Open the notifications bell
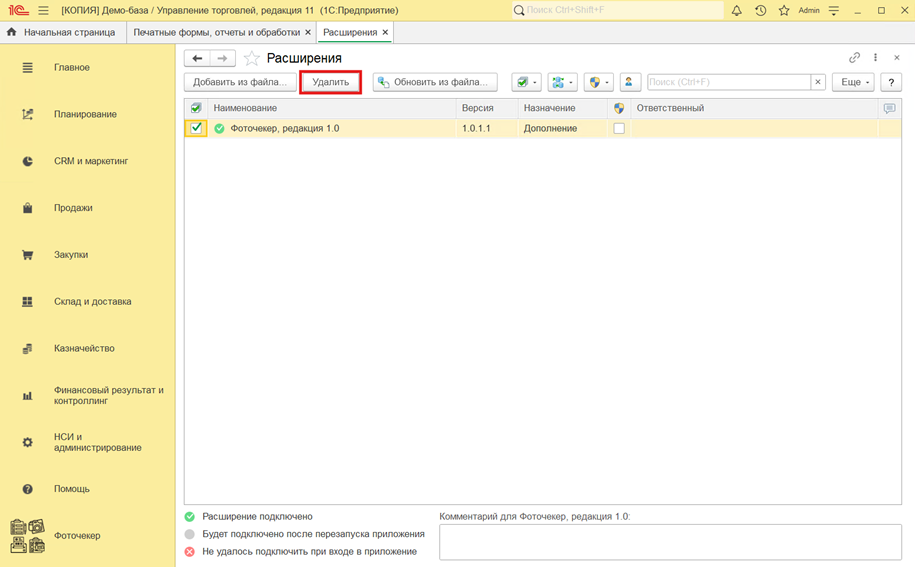 736,10
